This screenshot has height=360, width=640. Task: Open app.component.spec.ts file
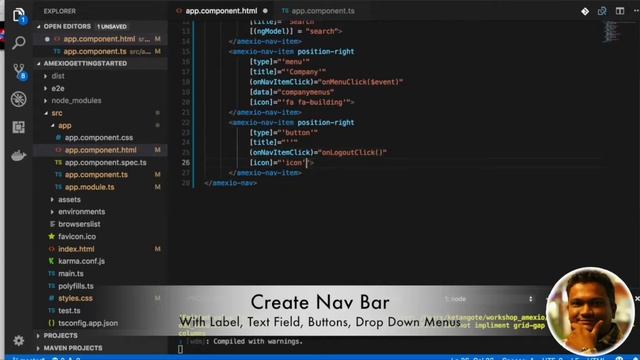click(105, 162)
